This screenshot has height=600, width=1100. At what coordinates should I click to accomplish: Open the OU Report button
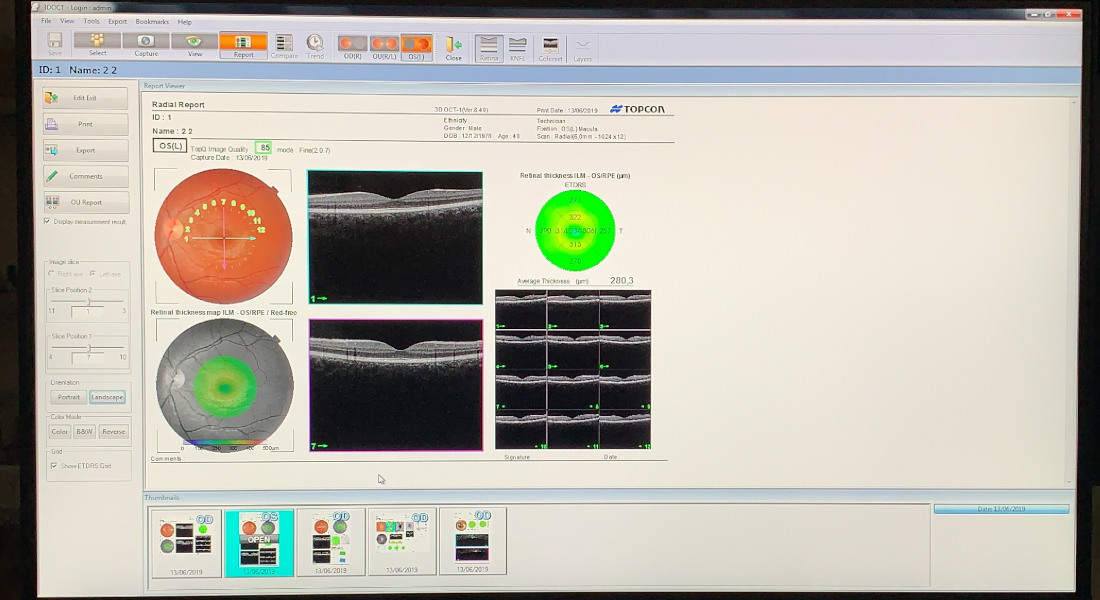click(86, 202)
